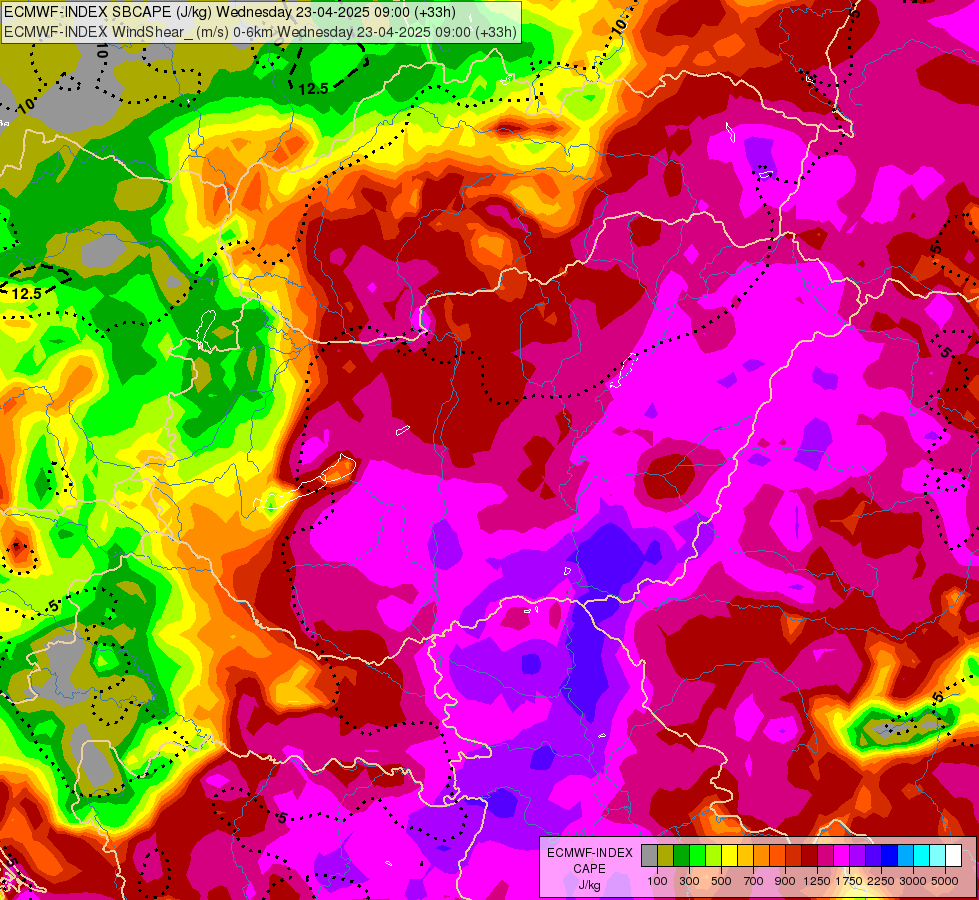Click the 300 legend tick label
Image resolution: width=979 pixels, height=900 pixels.
(689, 881)
